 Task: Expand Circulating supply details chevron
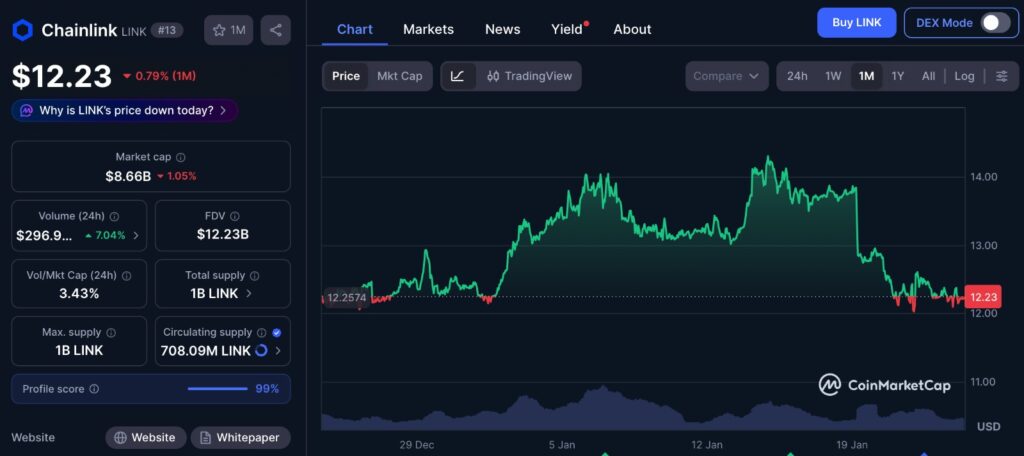click(x=278, y=351)
